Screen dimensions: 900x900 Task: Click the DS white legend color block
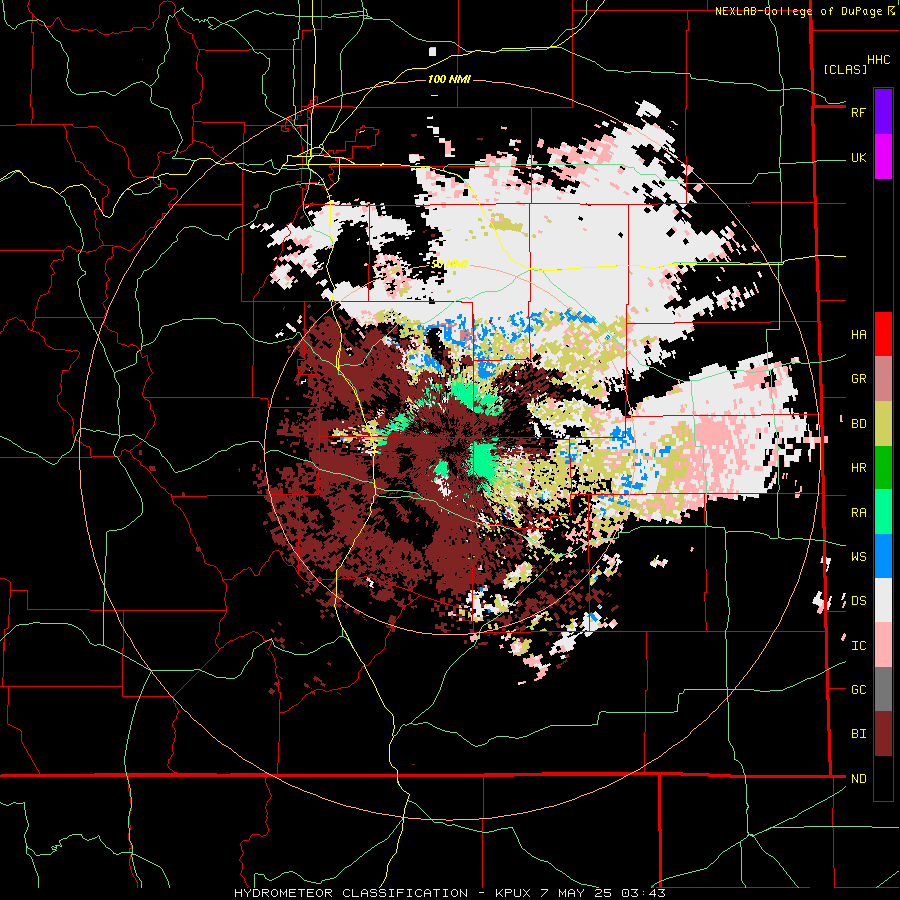[x=883, y=600]
